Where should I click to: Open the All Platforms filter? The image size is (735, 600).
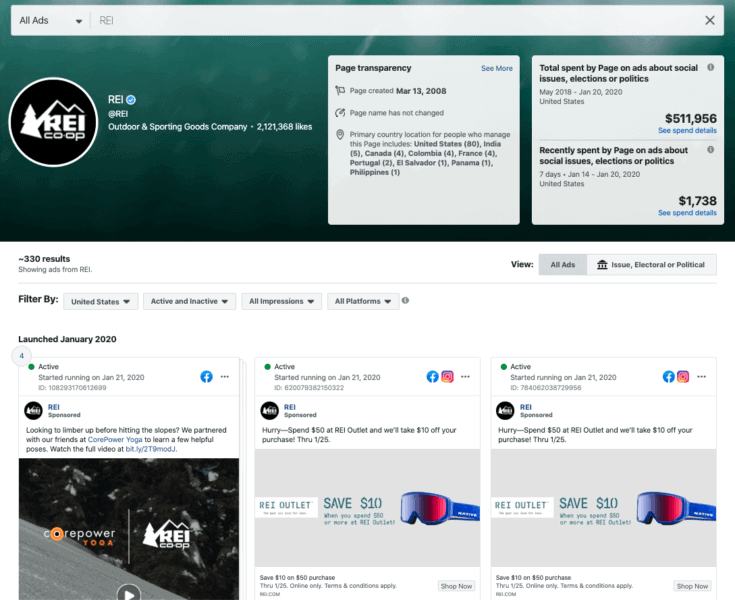363,301
